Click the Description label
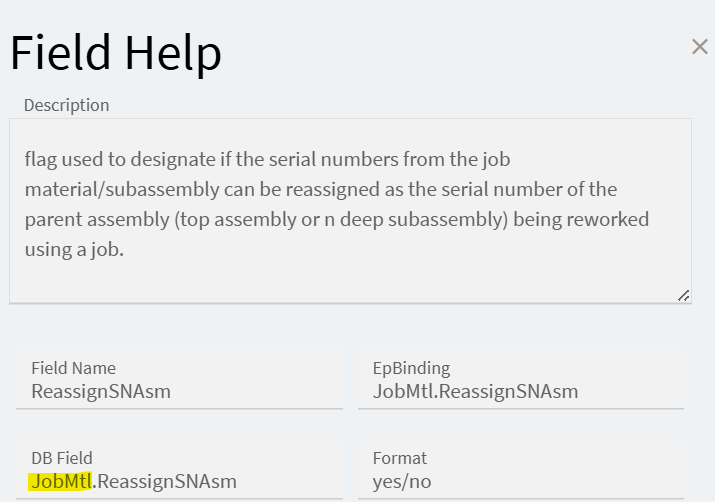This screenshot has height=502, width=715. [x=67, y=105]
